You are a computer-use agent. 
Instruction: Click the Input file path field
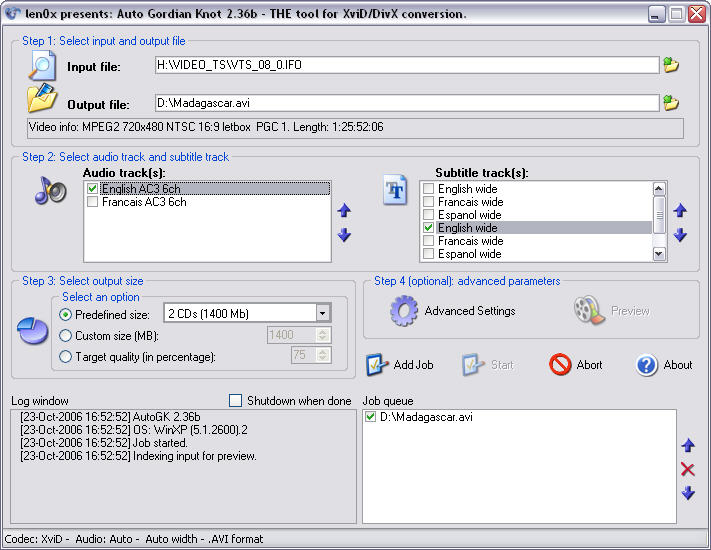tap(407, 65)
